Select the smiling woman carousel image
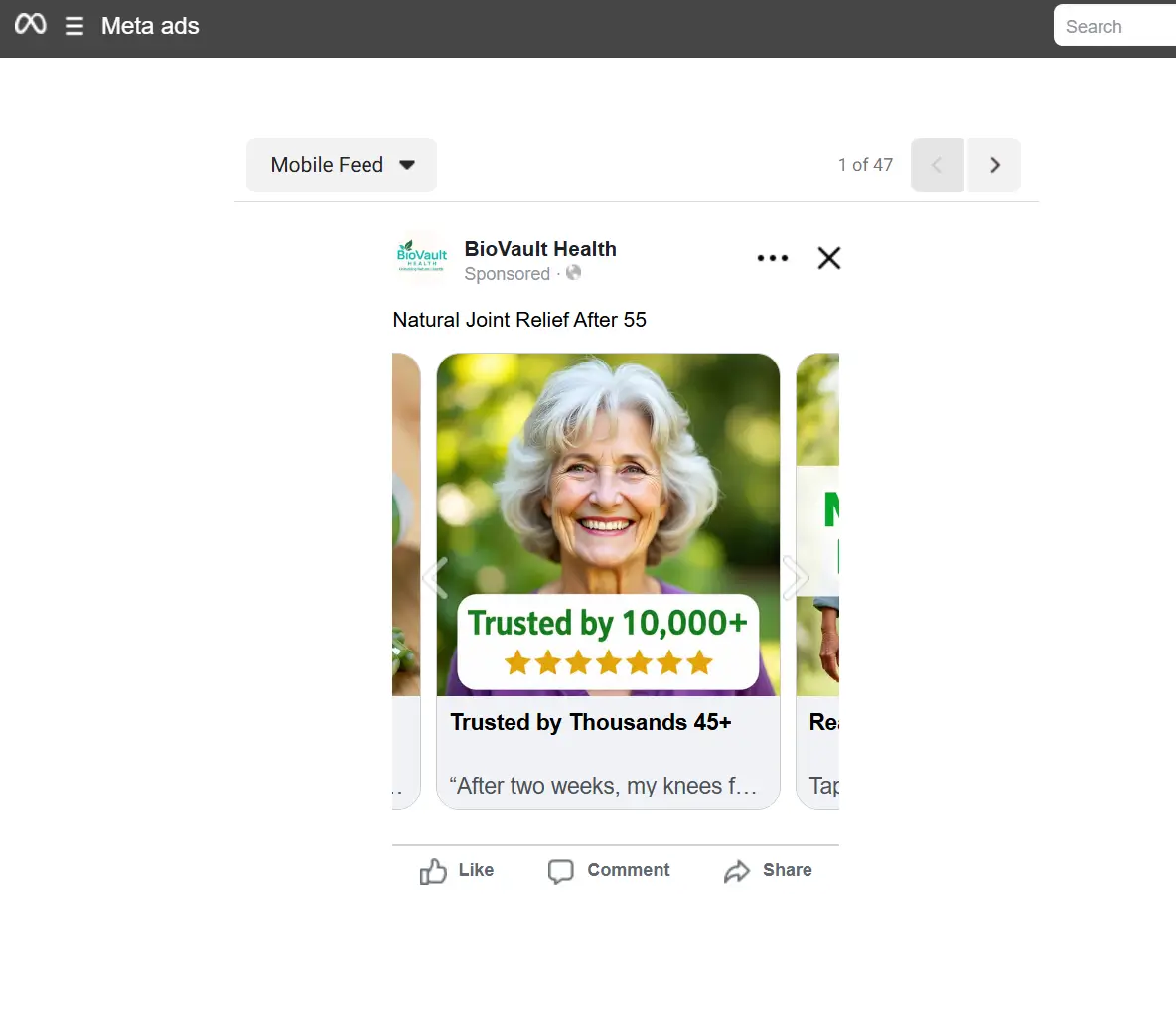The height and width of the screenshot is (1014, 1176). point(608,524)
